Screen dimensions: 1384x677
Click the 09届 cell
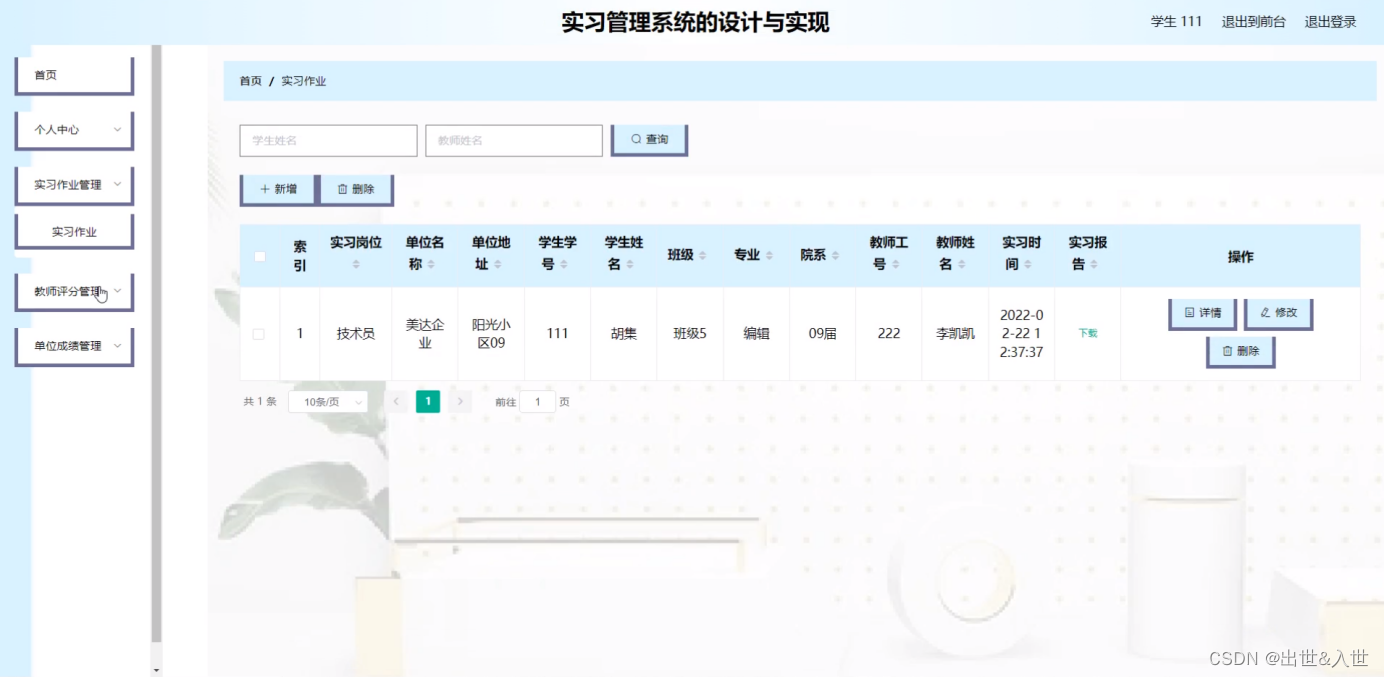pyautogui.click(x=823, y=334)
